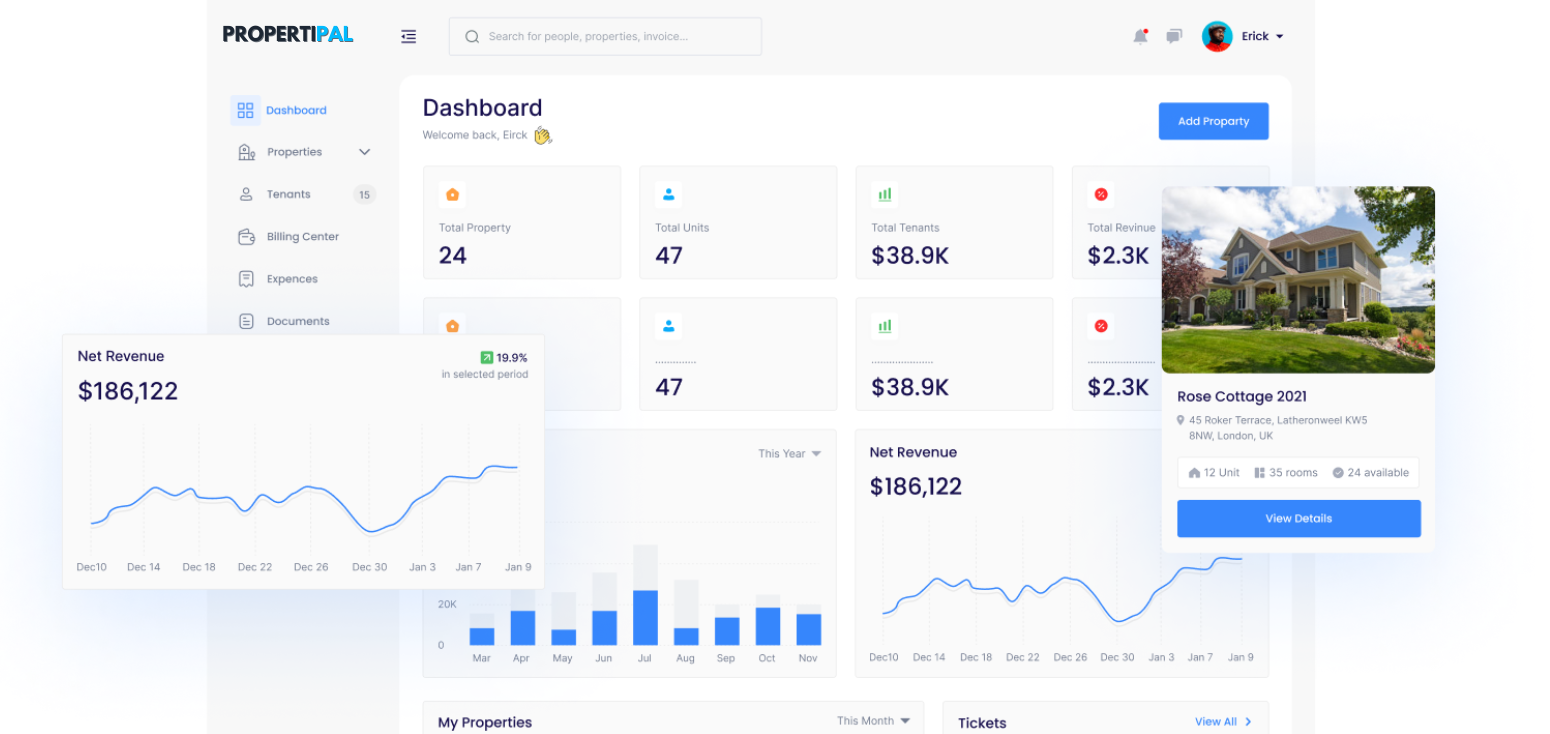The width and height of the screenshot is (1550, 734).
Task: Click the orange Total Property house icon
Action: pos(452,194)
